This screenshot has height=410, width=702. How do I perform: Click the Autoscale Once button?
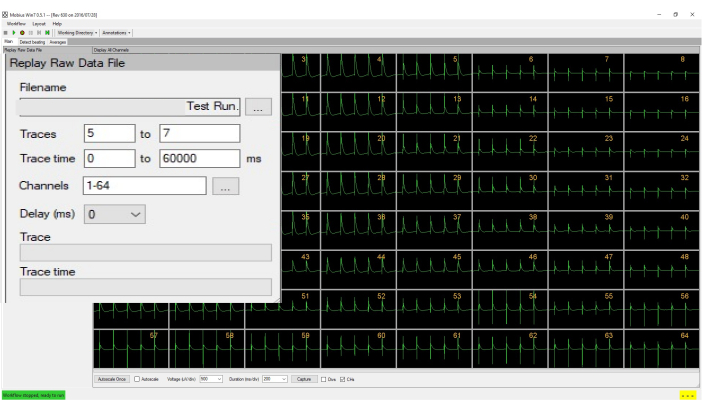pyautogui.click(x=112, y=380)
